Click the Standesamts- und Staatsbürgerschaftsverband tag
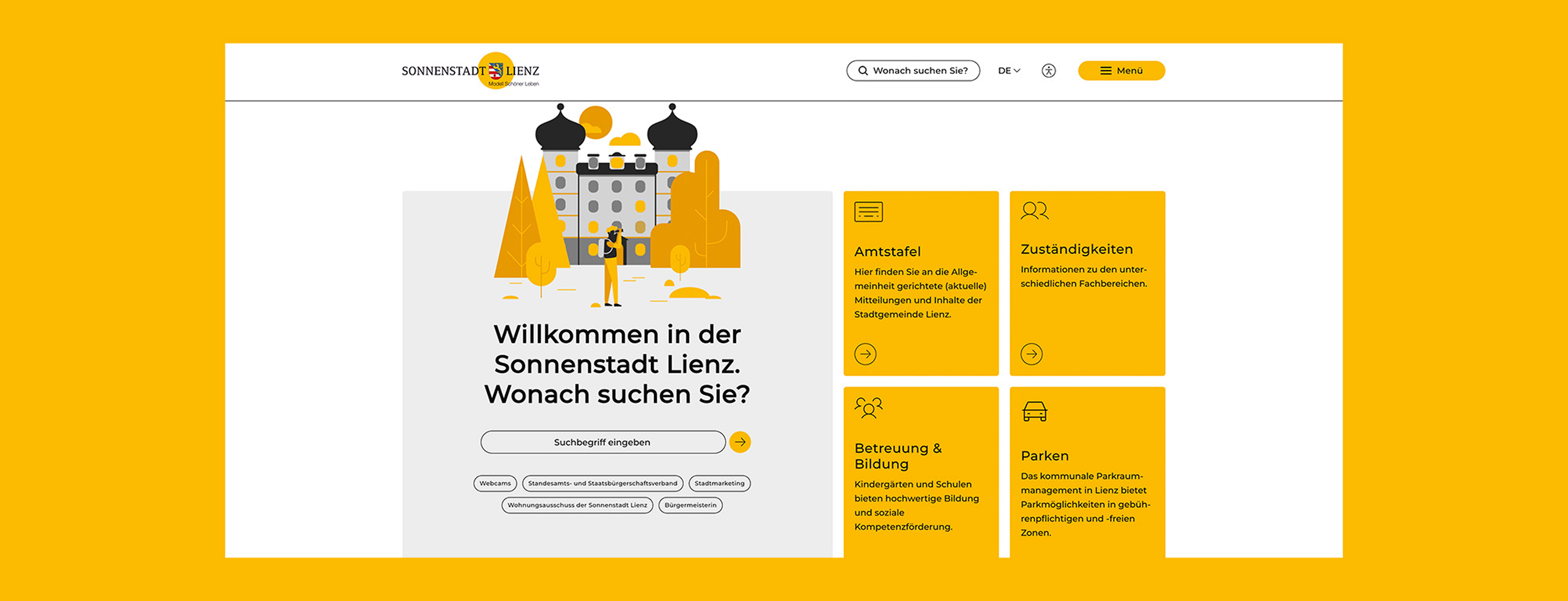Image resolution: width=1568 pixels, height=601 pixels. 602,483
